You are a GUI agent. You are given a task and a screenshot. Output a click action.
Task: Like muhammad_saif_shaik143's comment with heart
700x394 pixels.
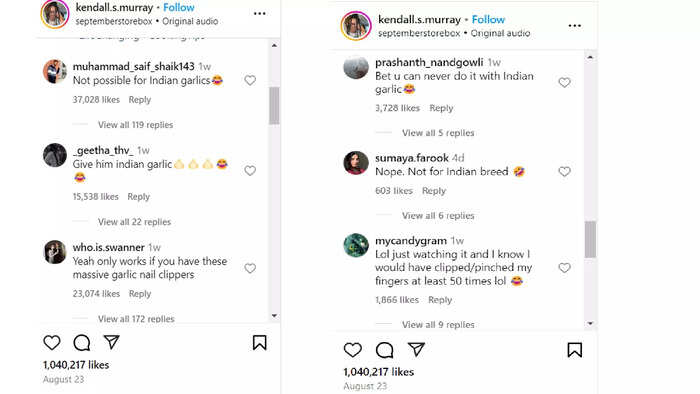[250, 80]
